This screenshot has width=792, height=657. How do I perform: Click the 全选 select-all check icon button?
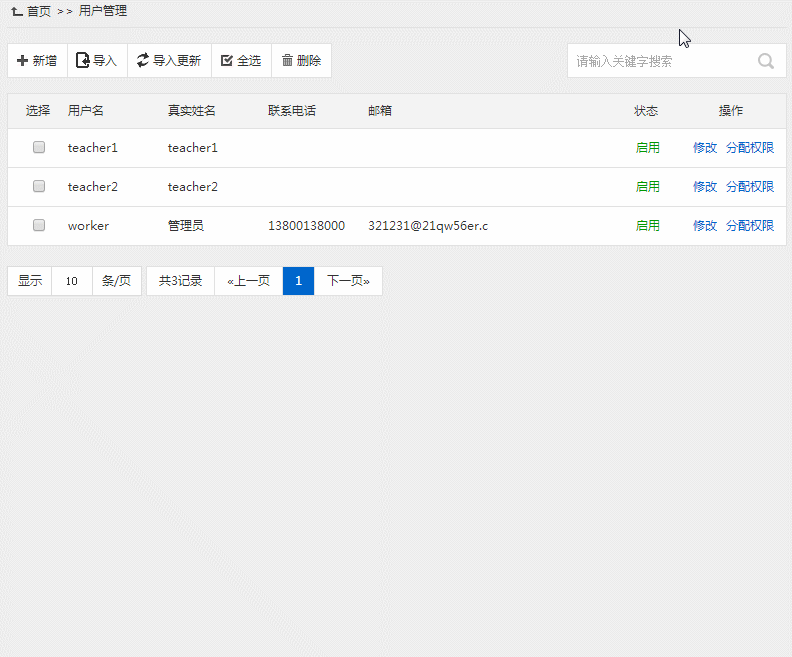point(241,61)
